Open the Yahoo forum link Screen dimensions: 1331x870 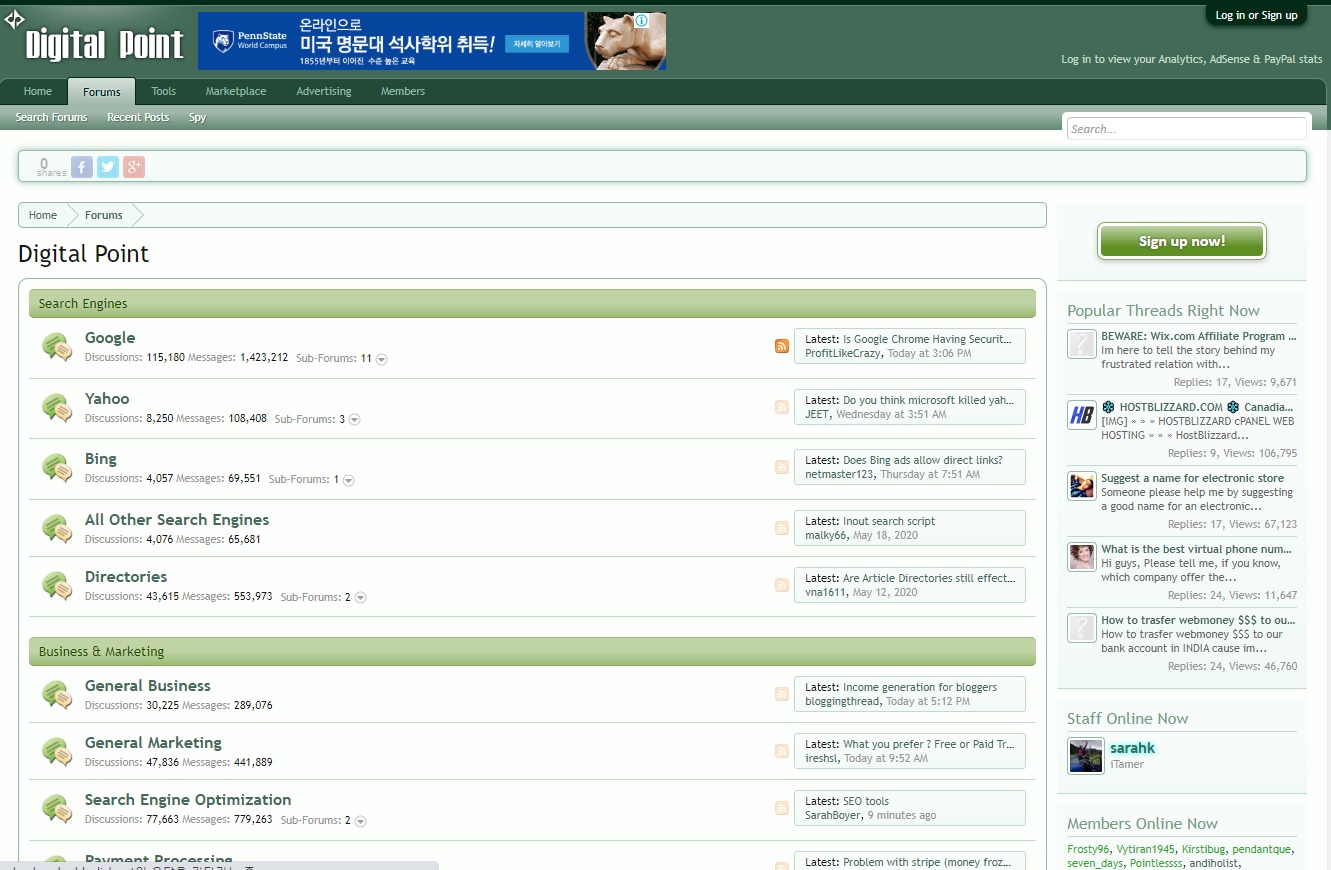(x=107, y=399)
